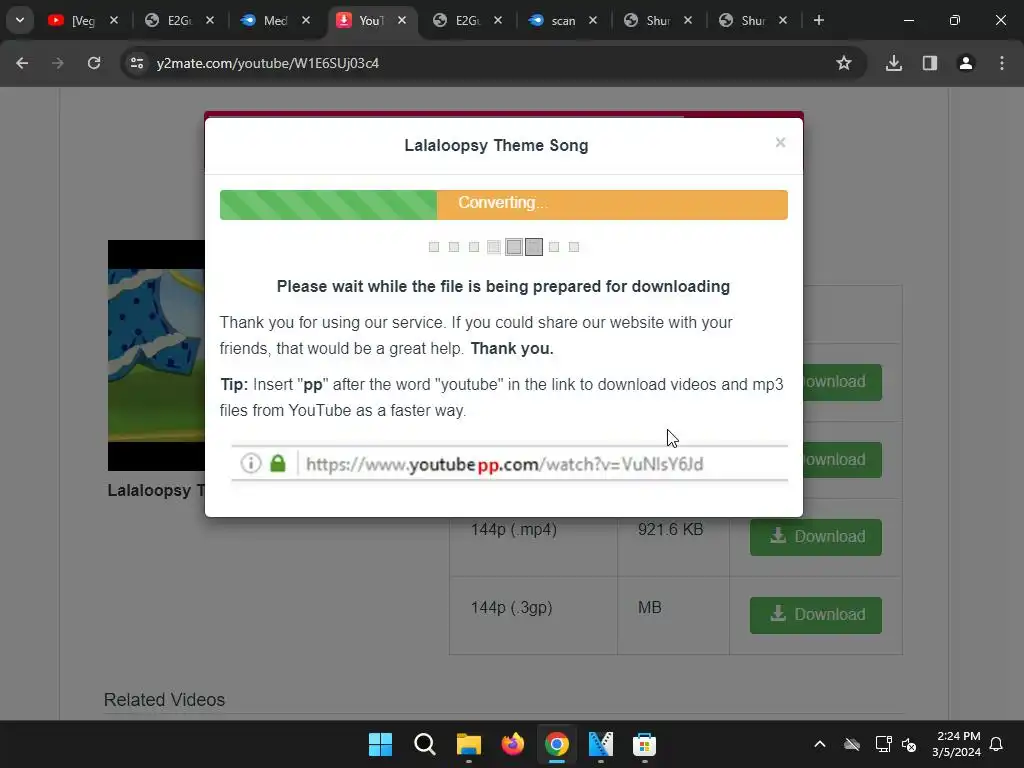Open the Chrome profile icon

966,63
